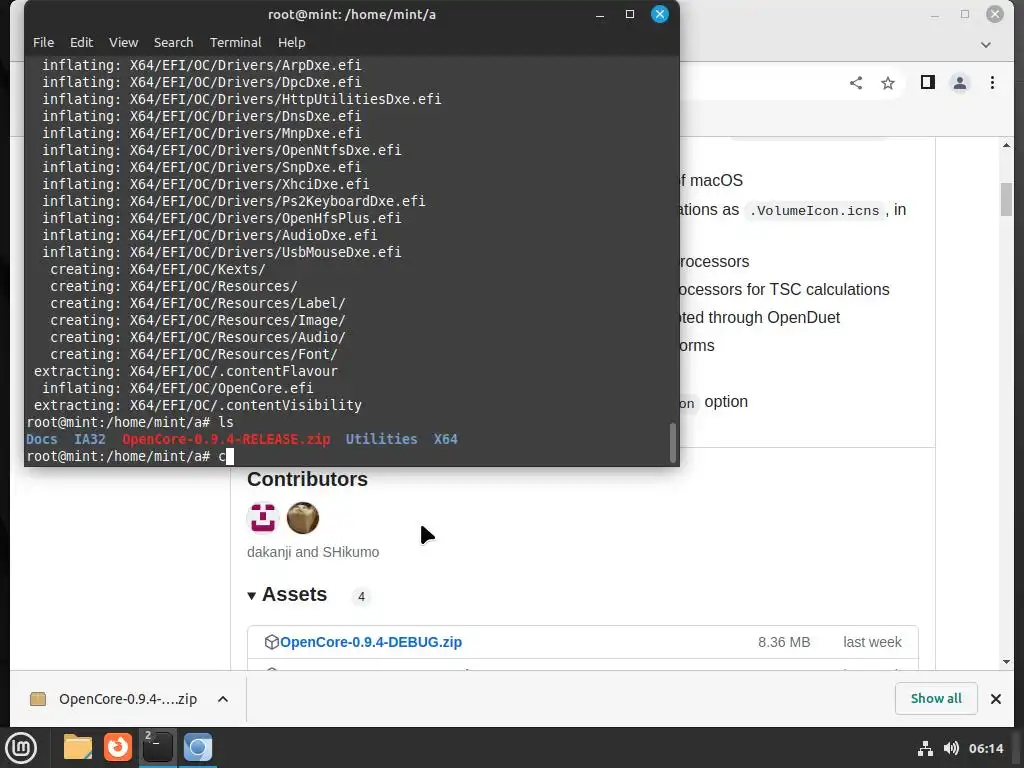The width and height of the screenshot is (1024, 768).
Task: Bookmark this page with the star icon
Action: click(888, 83)
